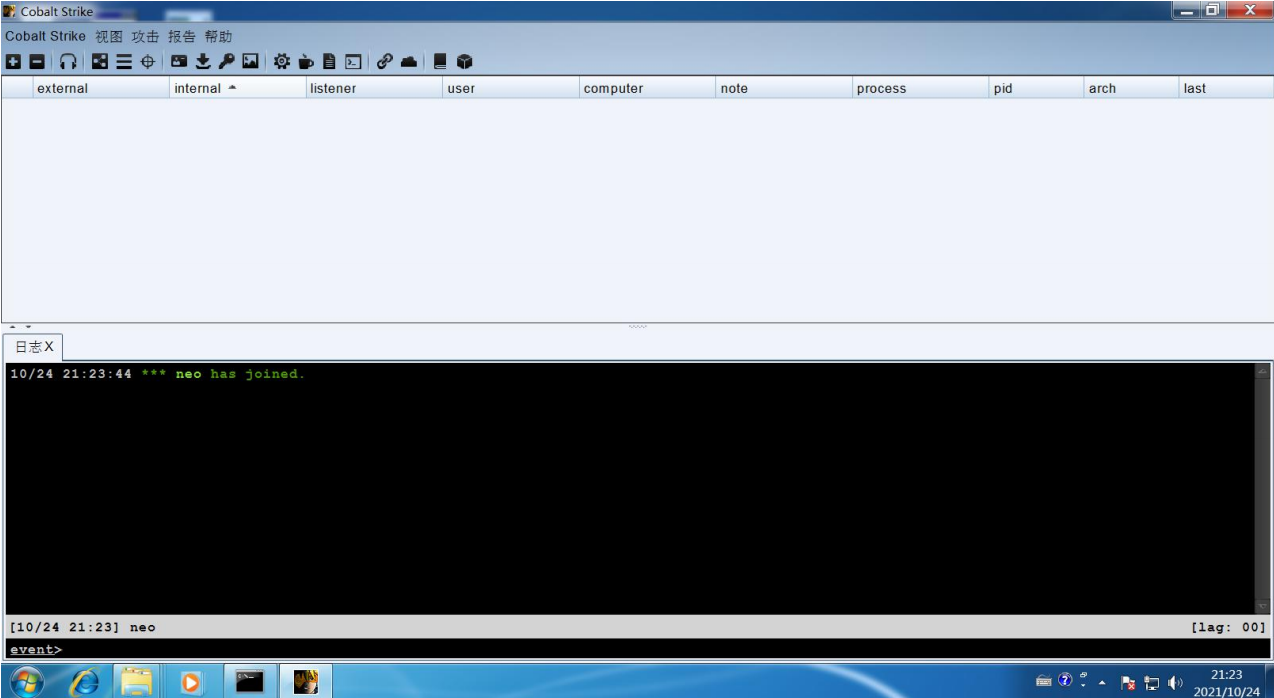The image size is (1274, 698).
Task: Open the Cobalt Strike menu
Action: tap(45, 36)
